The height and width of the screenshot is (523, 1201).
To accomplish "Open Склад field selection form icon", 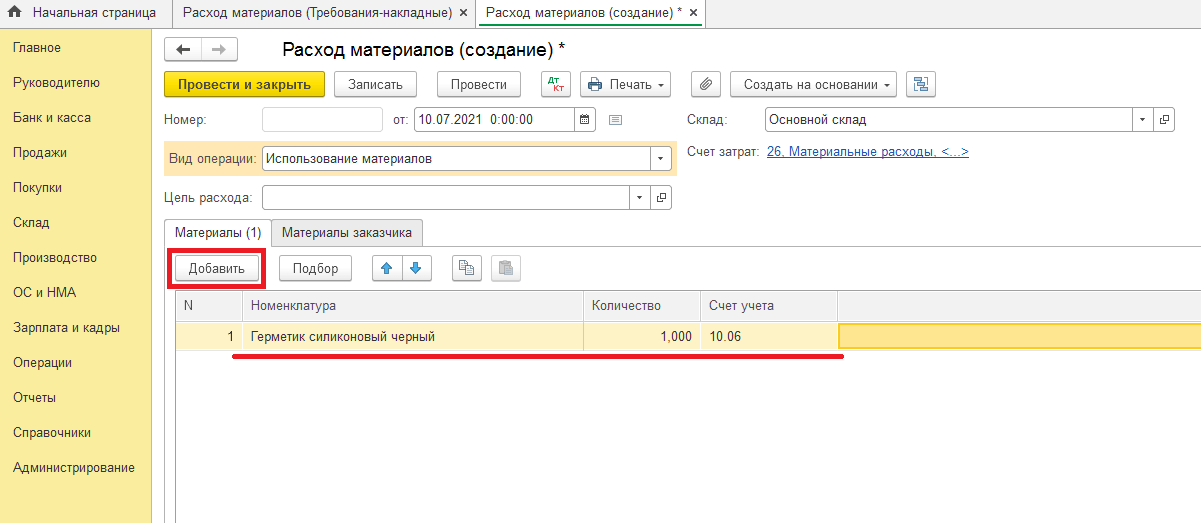I will [x=1165, y=120].
